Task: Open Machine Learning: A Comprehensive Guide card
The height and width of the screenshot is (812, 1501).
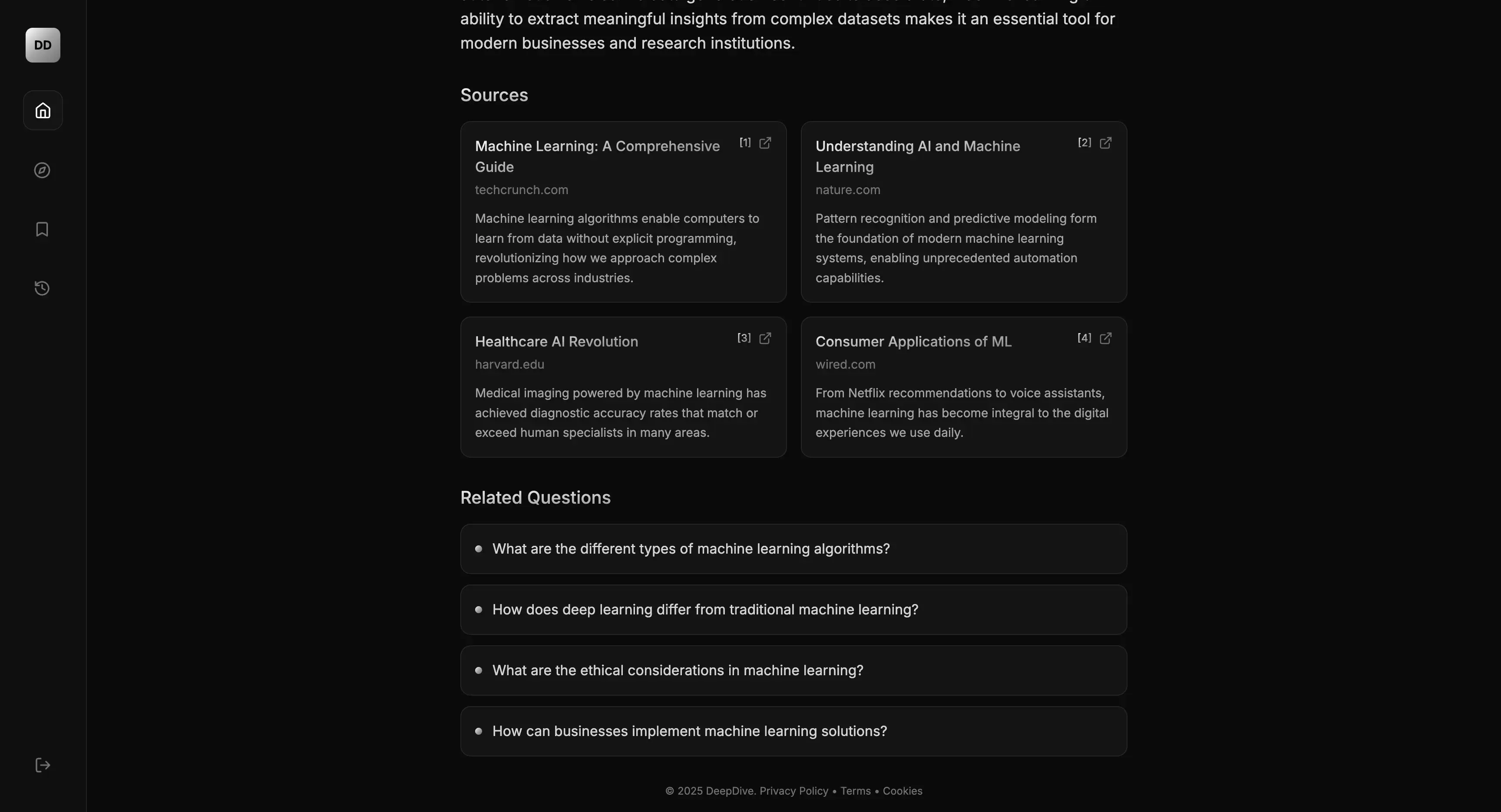Action: point(623,212)
